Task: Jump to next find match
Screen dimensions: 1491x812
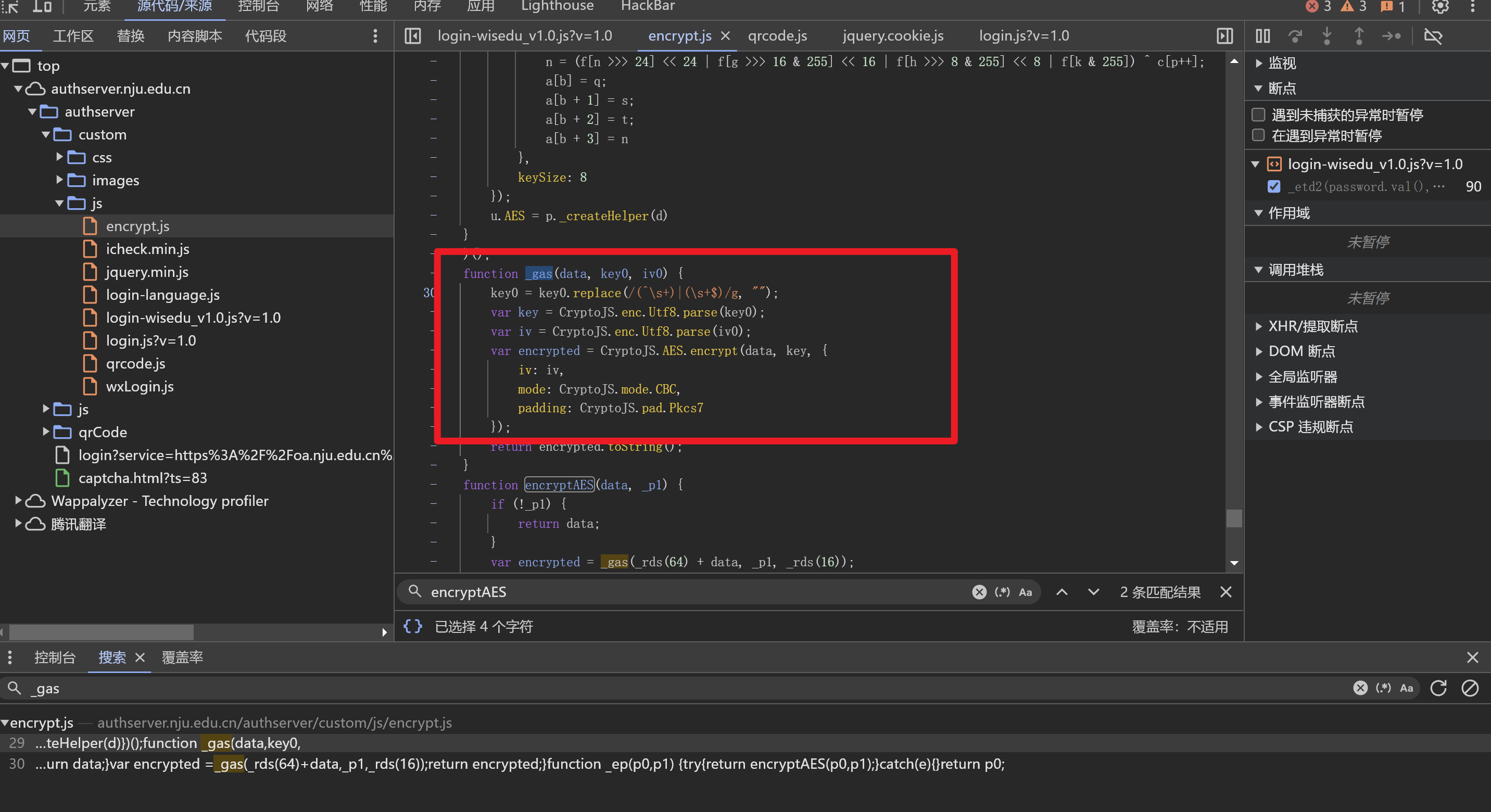Action: click(1093, 591)
